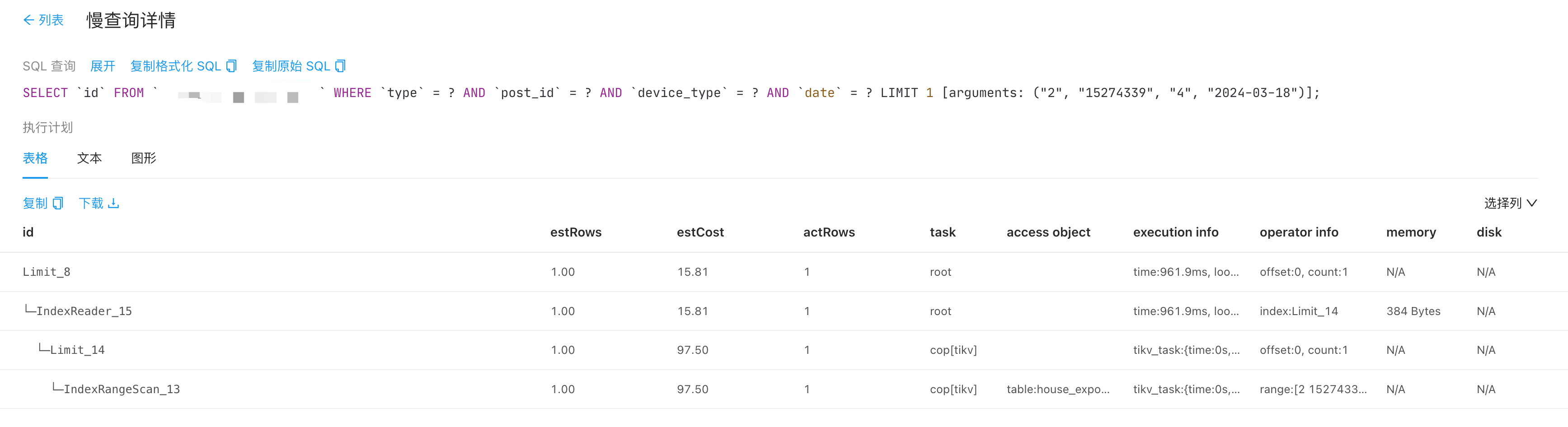Click the 复制原始 SQL link
The image size is (1568, 427).
point(291,66)
